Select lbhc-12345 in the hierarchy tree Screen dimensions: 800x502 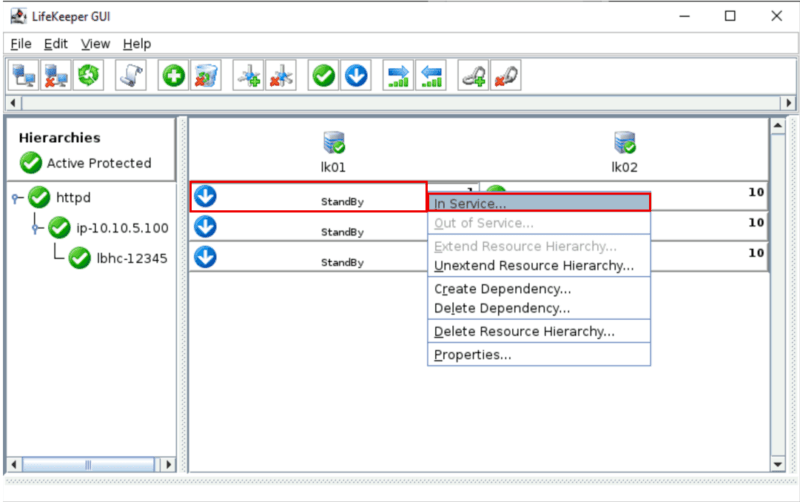(132, 258)
